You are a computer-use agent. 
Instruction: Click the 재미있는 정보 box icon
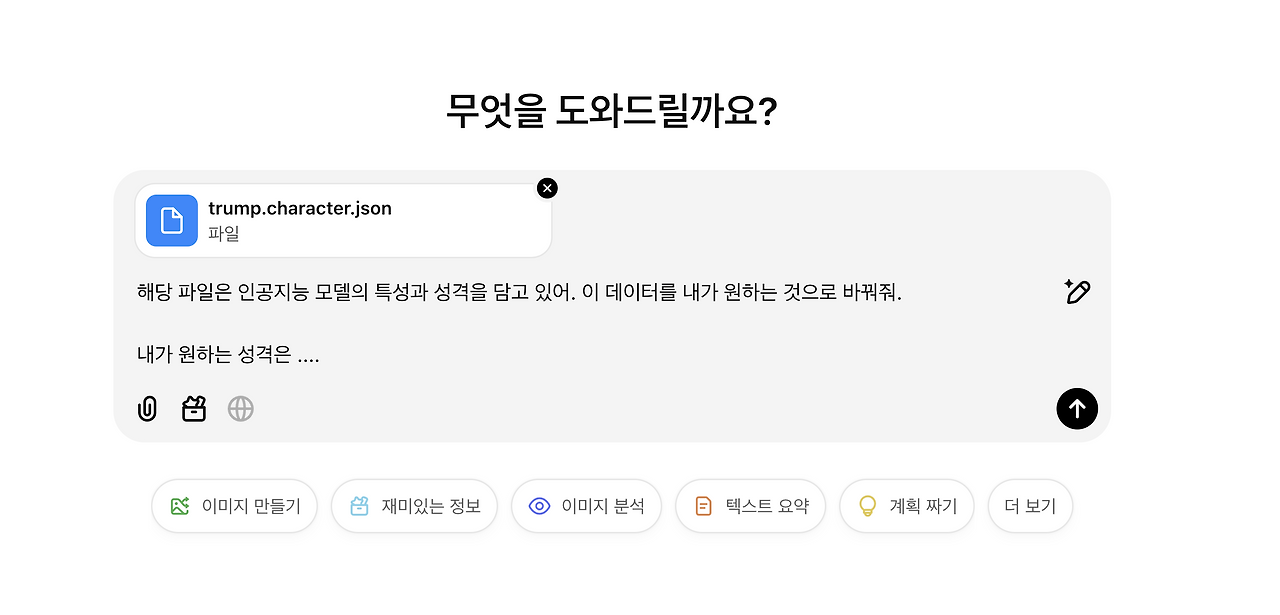[360, 506]
